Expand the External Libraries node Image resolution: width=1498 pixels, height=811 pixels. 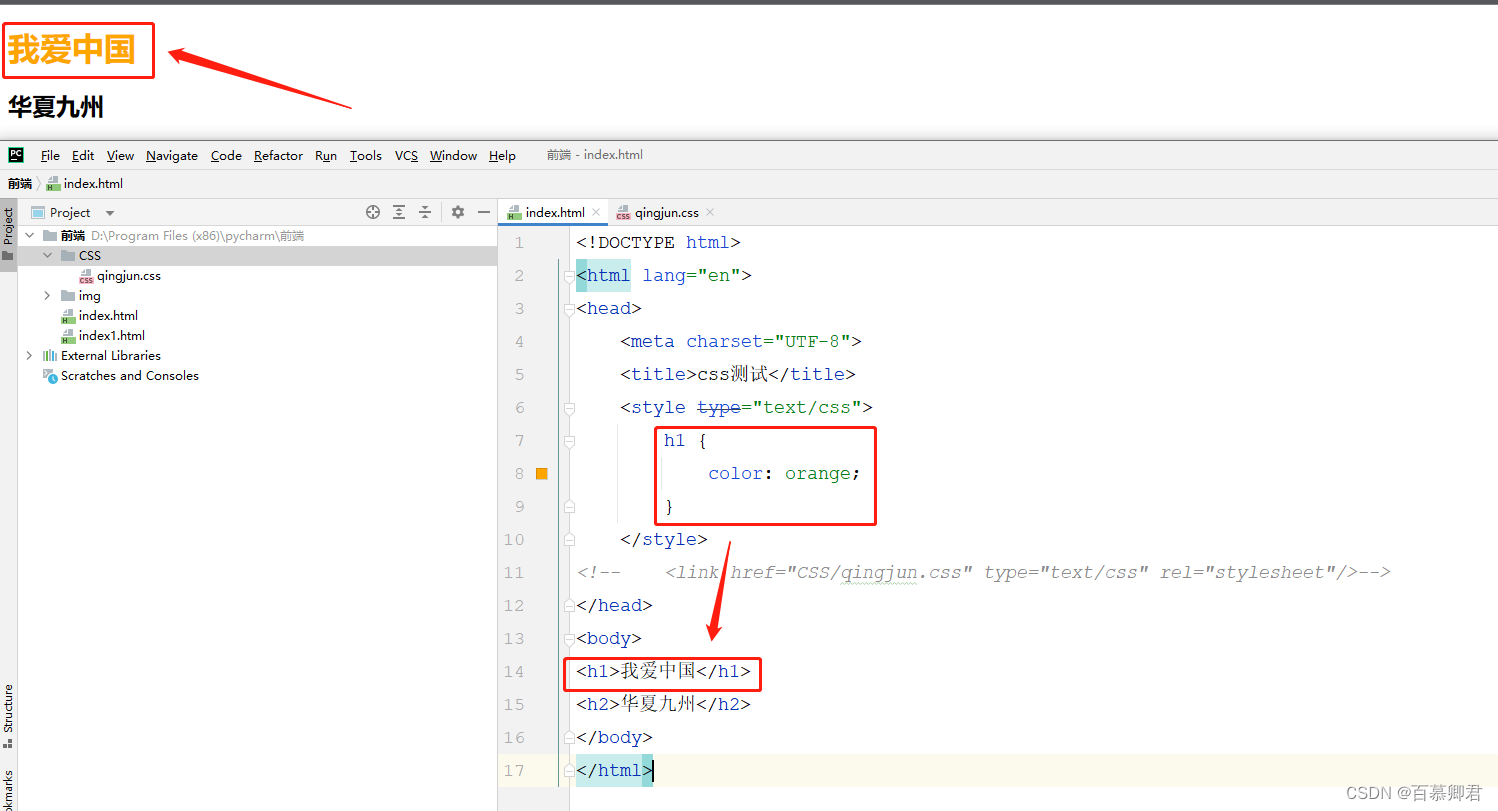(29, 356)
